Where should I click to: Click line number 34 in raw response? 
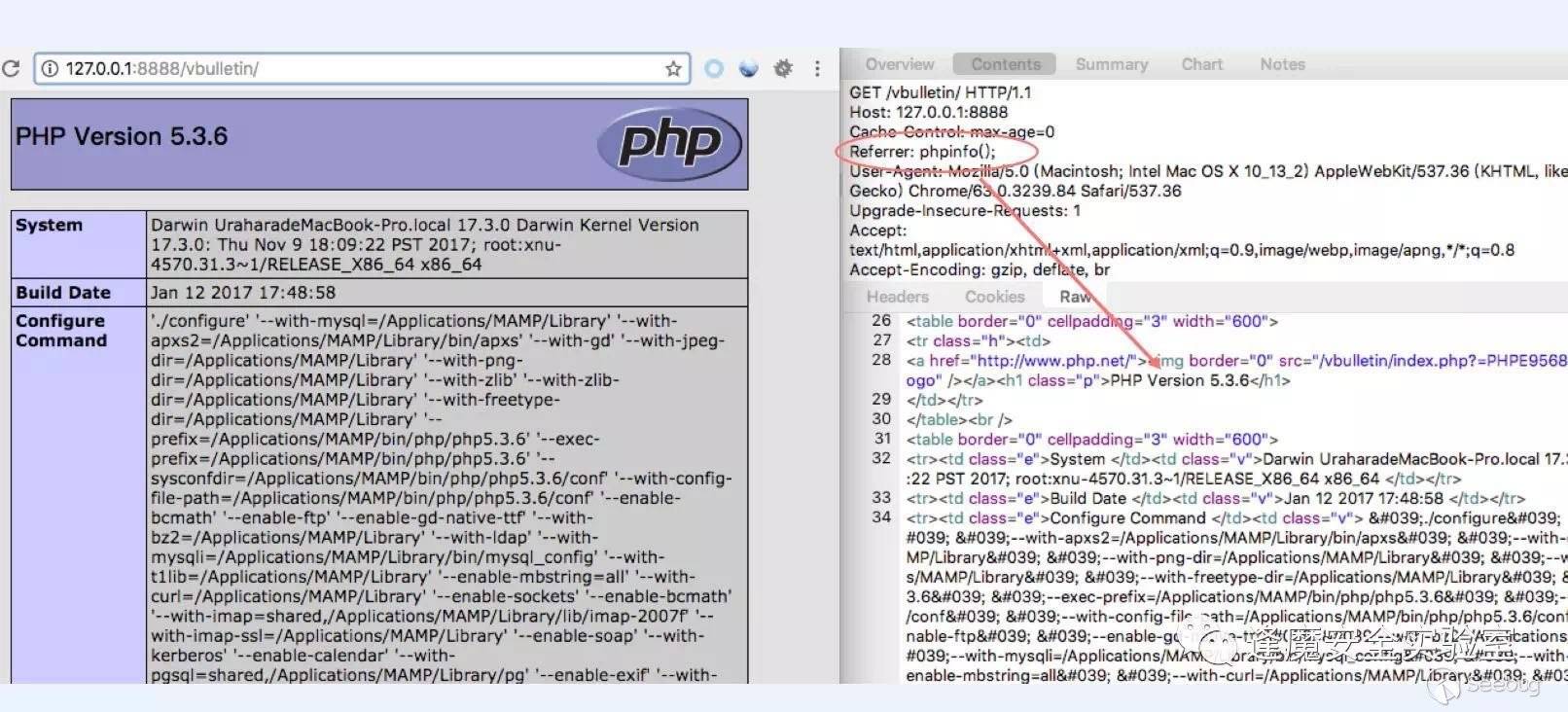click(881, 517)
